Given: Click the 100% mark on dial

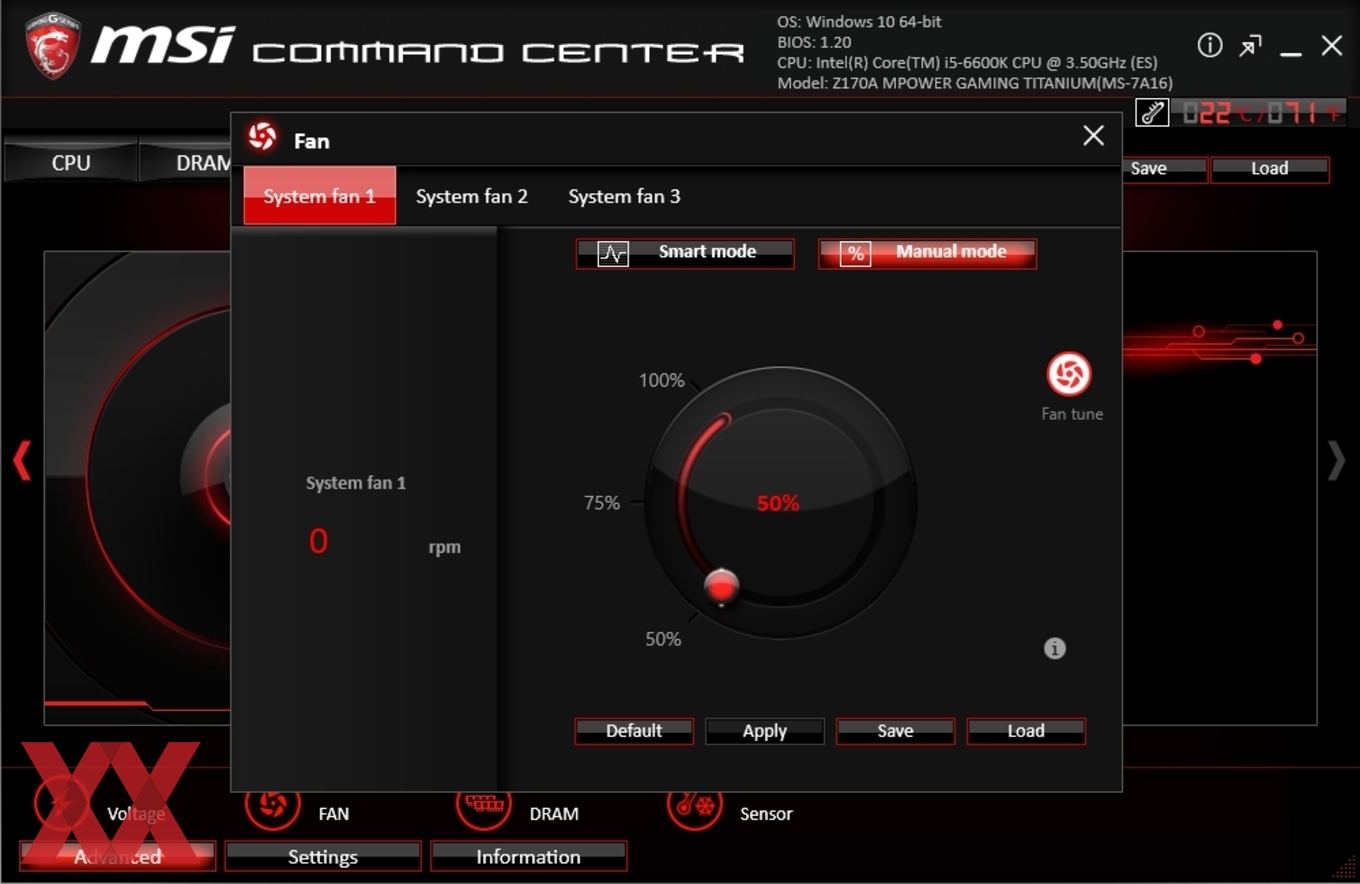Looking at the screenshot, I should pos(662,380).
